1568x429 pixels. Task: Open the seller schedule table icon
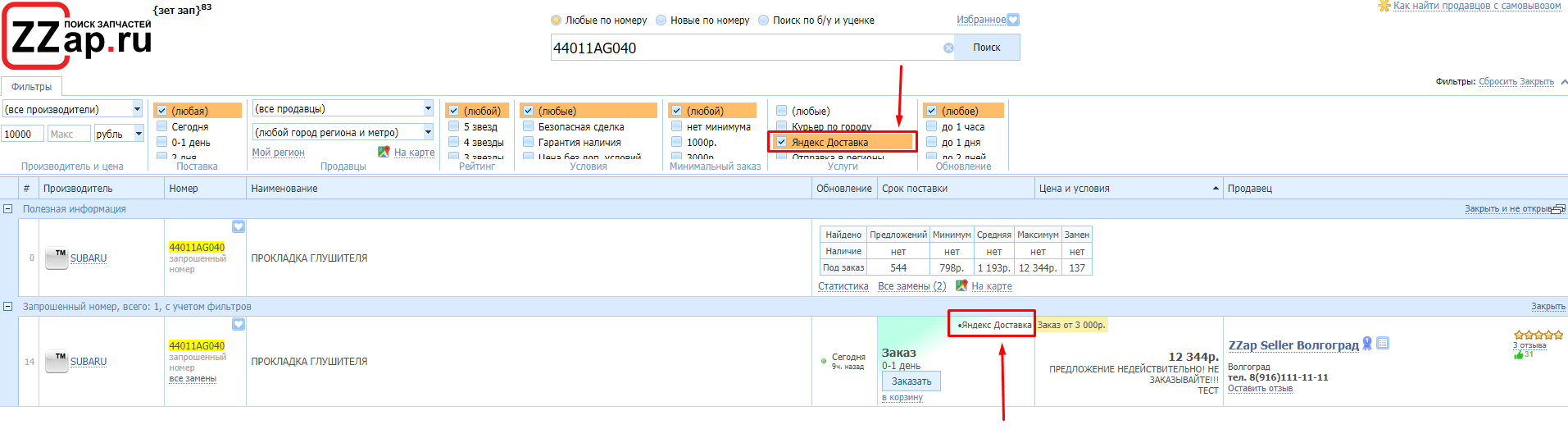[x=1383, y=344]
